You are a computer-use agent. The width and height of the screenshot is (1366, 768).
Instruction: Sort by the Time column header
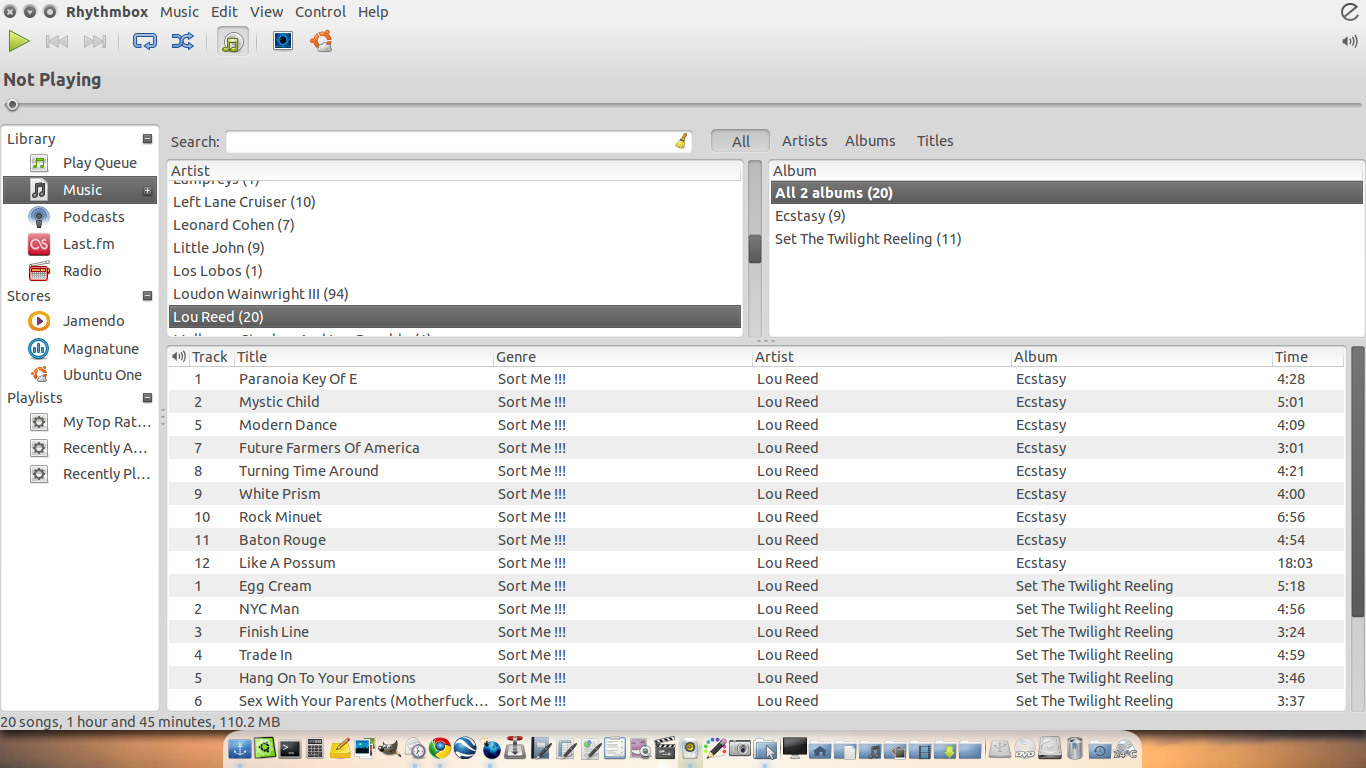pyautogui.click(x=1308, y=357)
